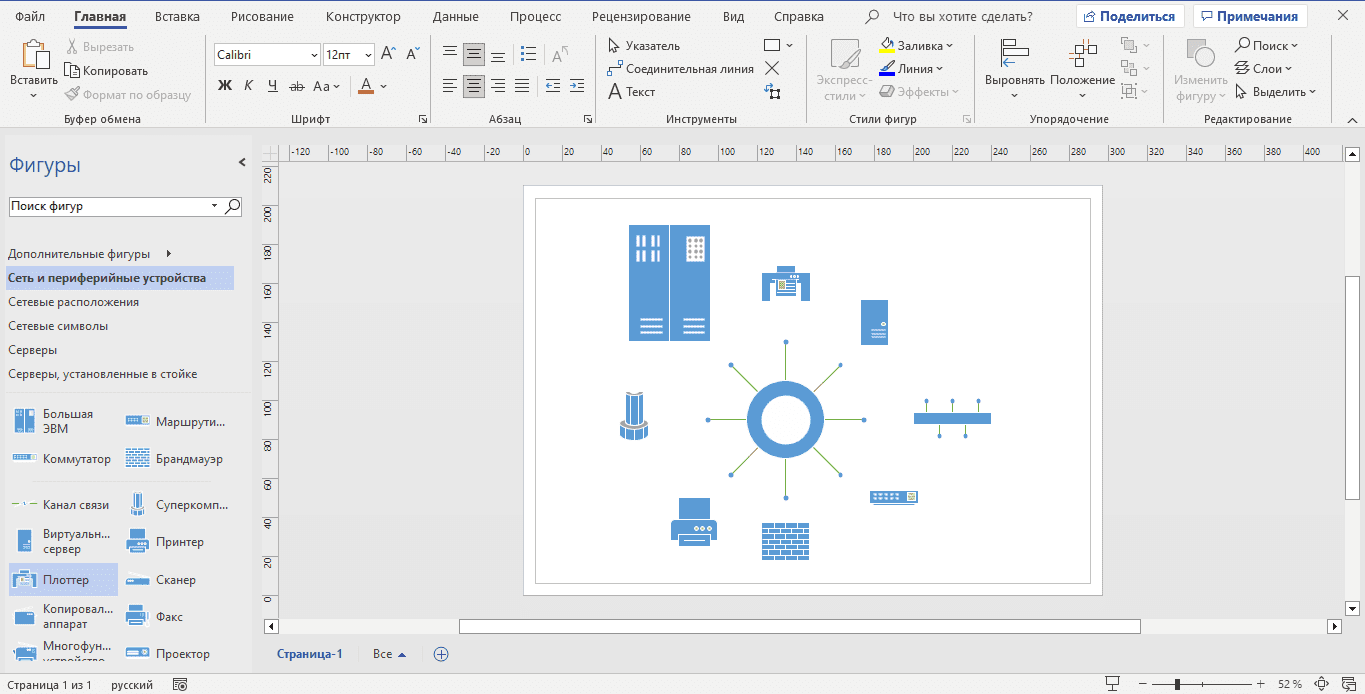The height and width of the screenshot is (694, 1365).
Task: Select the Pointer (Указатель) tool
Action: [644, 46]
